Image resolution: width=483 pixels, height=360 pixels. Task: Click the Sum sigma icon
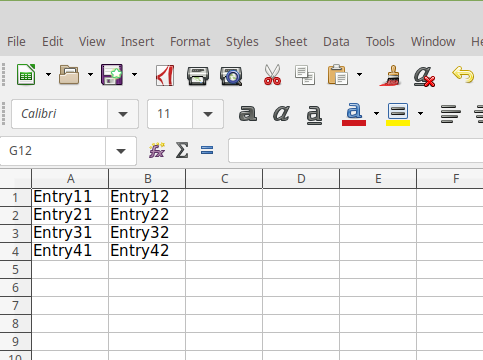[x=182, y=150]
